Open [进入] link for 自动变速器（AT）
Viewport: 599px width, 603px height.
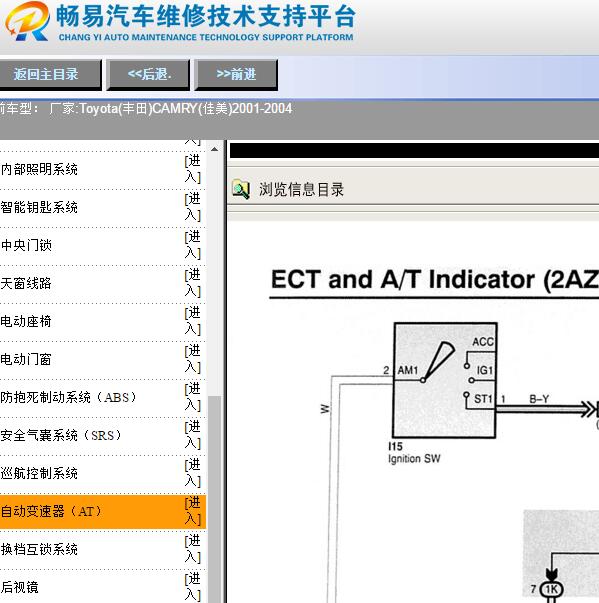(193, 511)
